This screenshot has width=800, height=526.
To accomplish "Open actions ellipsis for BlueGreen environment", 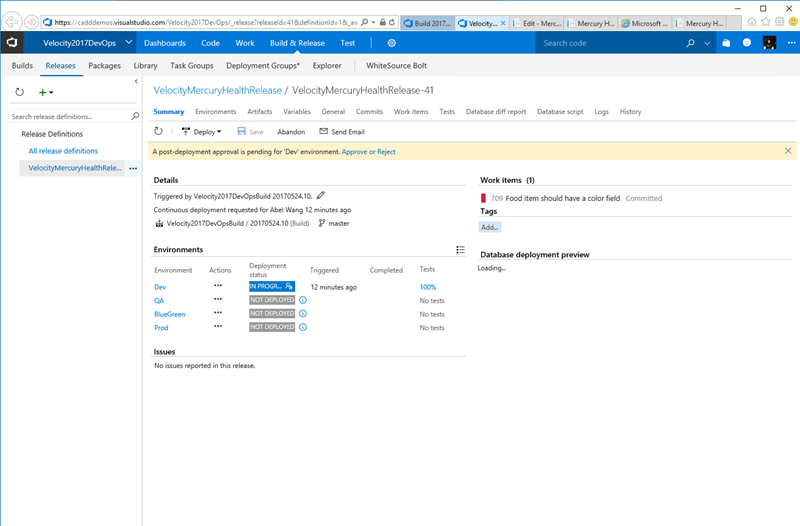I will pos(218,313).
